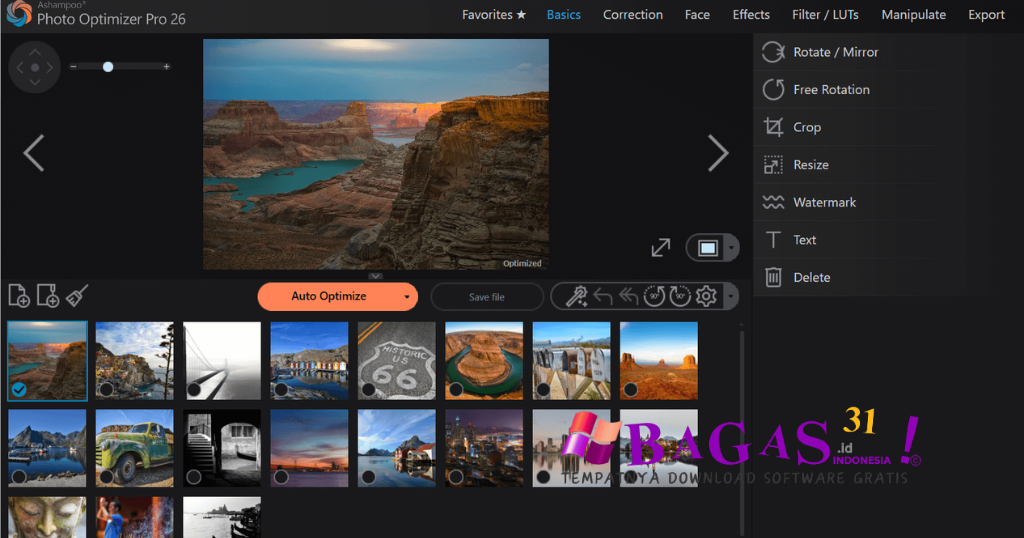Click the undo all double-arrow icon
This screenshot has height=538, width=1024.
pos(628,296)
